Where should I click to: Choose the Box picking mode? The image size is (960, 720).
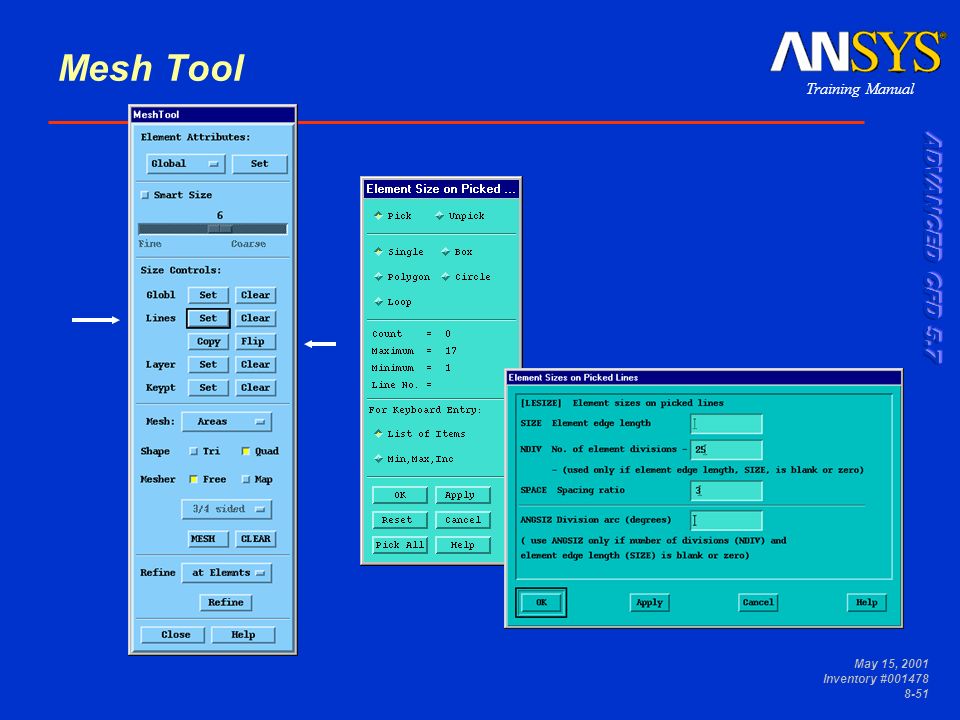coord(446,252)
